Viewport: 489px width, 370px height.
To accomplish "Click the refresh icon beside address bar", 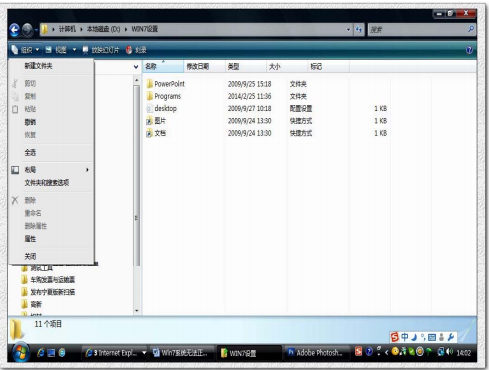I will (x=359, y=29).
